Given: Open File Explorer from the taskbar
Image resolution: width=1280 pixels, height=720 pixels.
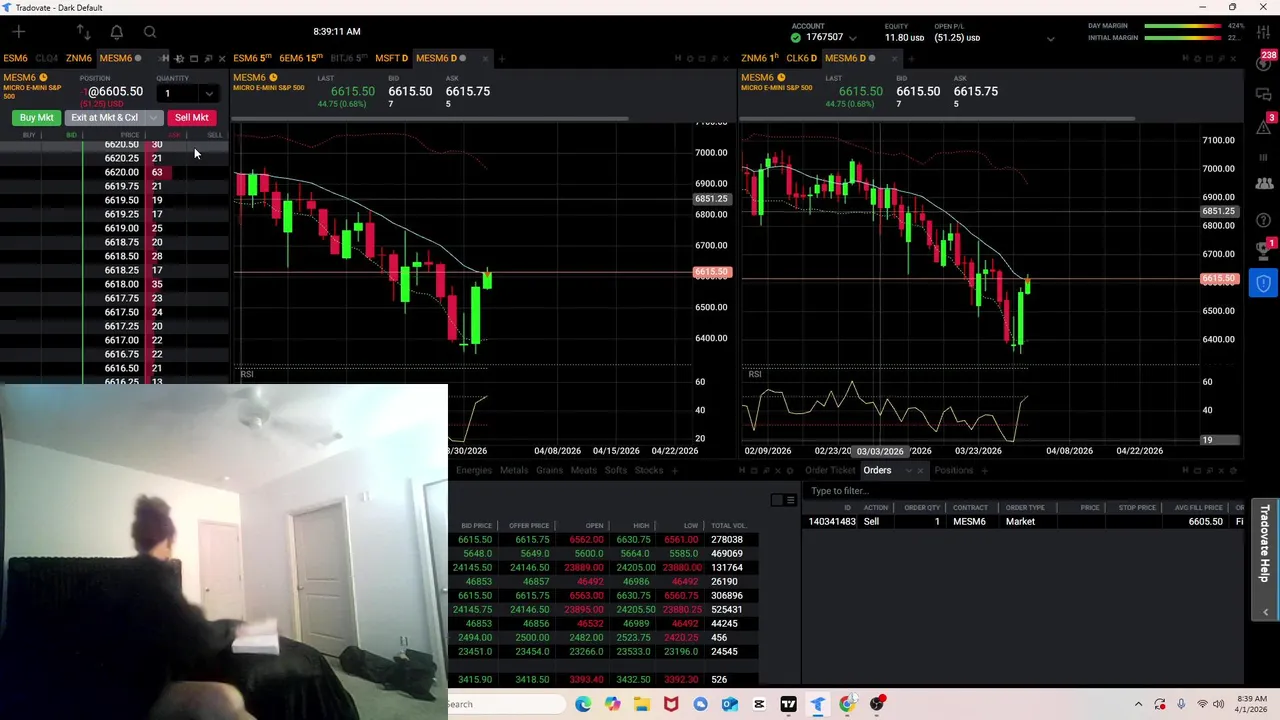Looking at the screenshot, I should tap(641, 704).
